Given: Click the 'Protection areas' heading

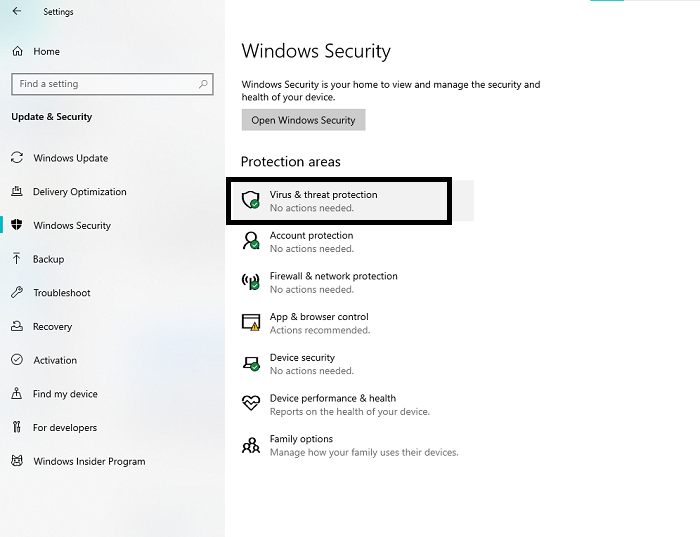Looking at the screenshot, I should pos(291,162).
